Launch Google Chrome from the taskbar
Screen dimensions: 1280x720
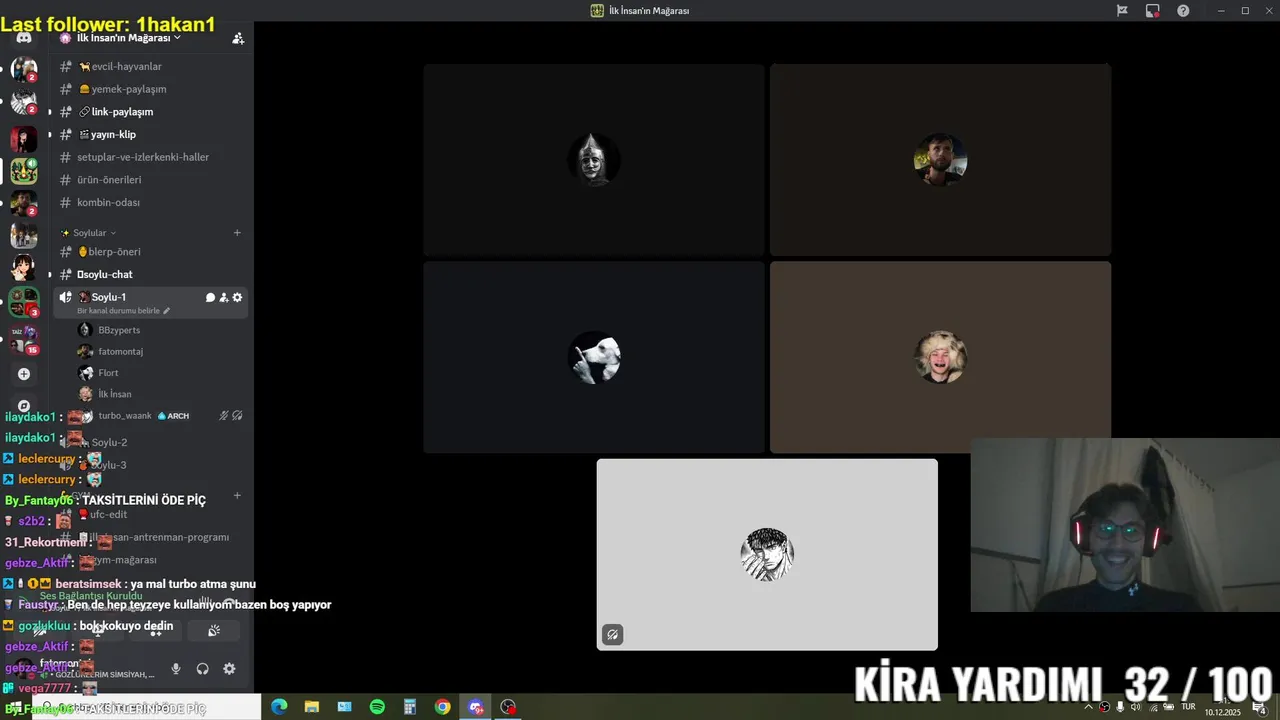(x=442, y=707)
